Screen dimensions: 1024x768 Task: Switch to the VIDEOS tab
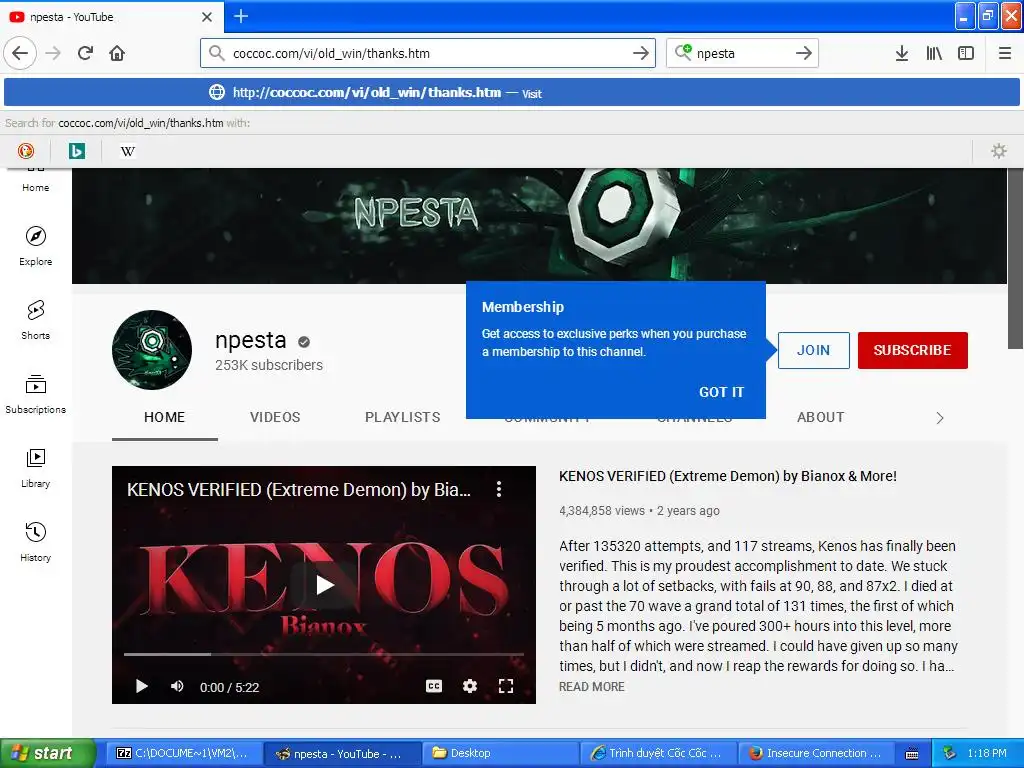pyautogui.click(x=275, y=417)
